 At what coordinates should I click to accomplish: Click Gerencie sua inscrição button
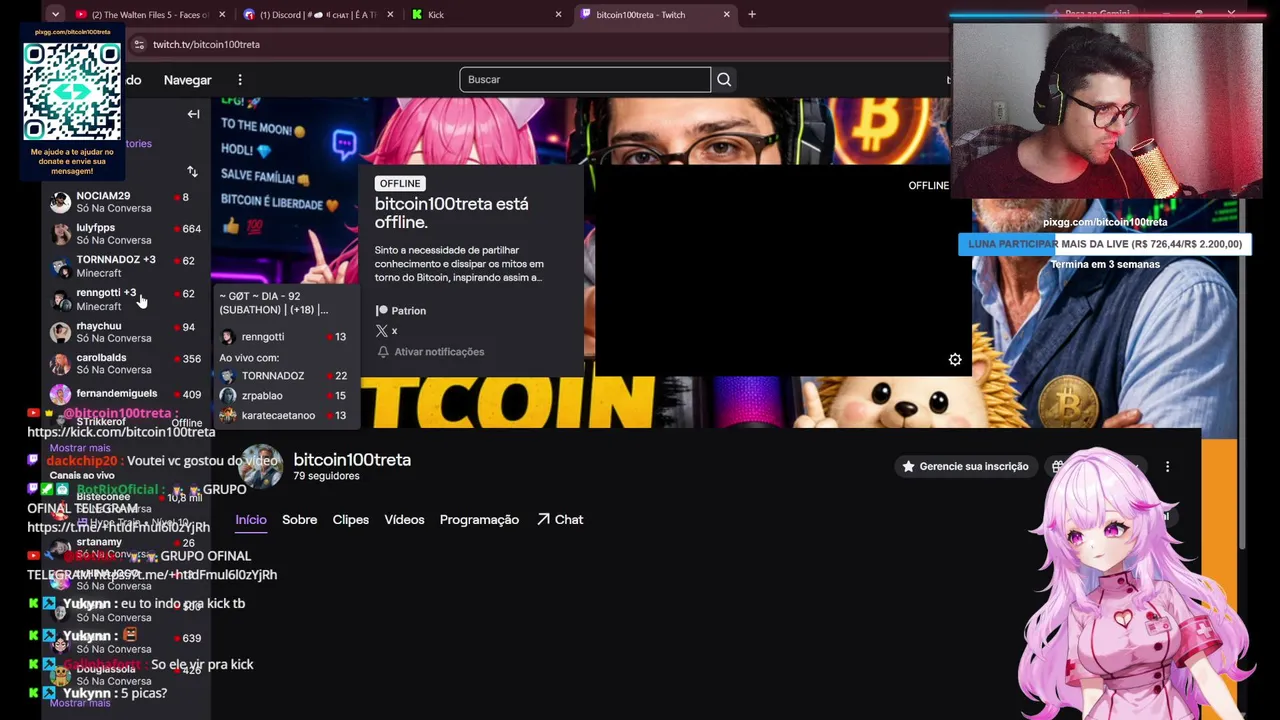coord(965,467)
